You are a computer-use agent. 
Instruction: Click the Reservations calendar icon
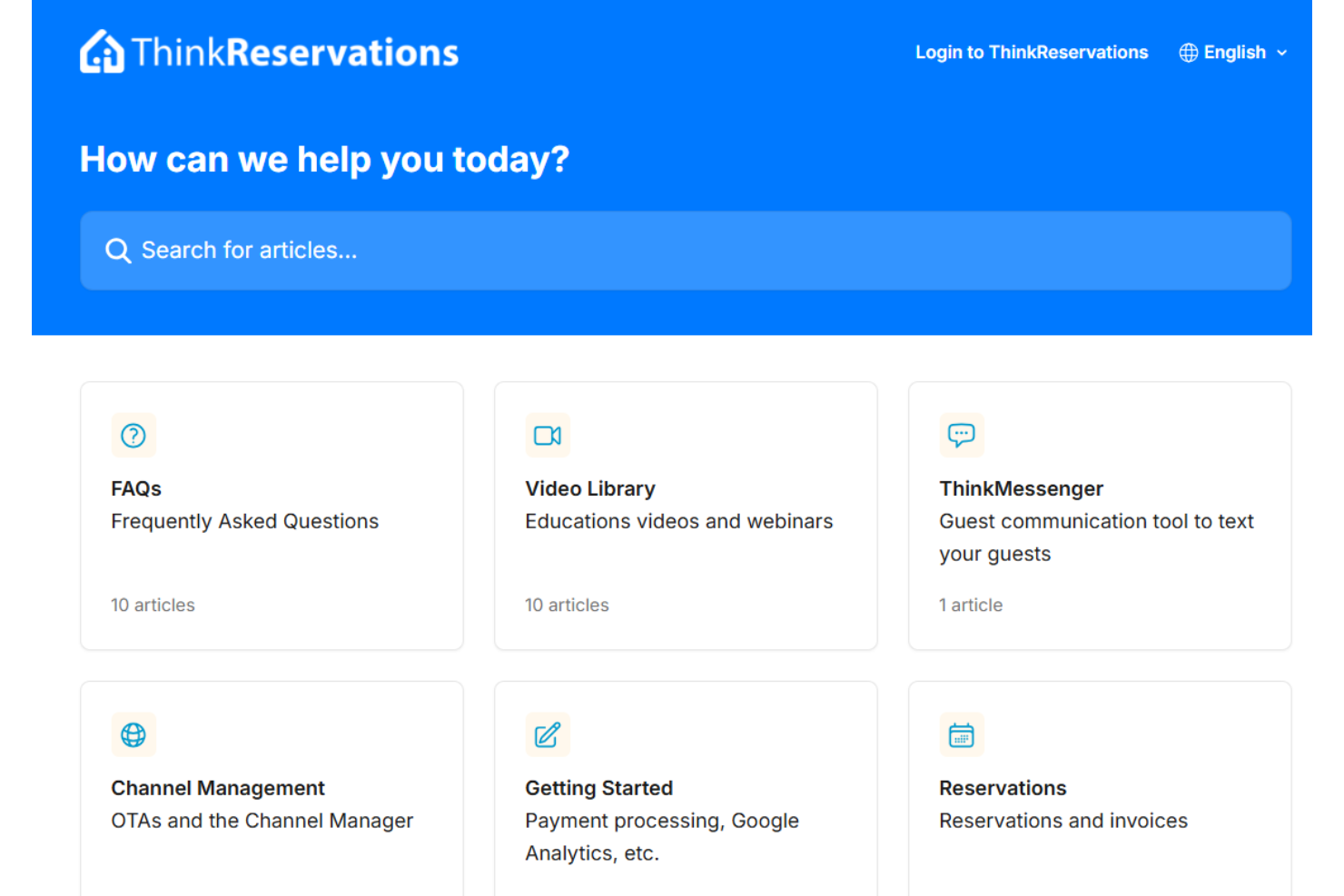point(962,734)
